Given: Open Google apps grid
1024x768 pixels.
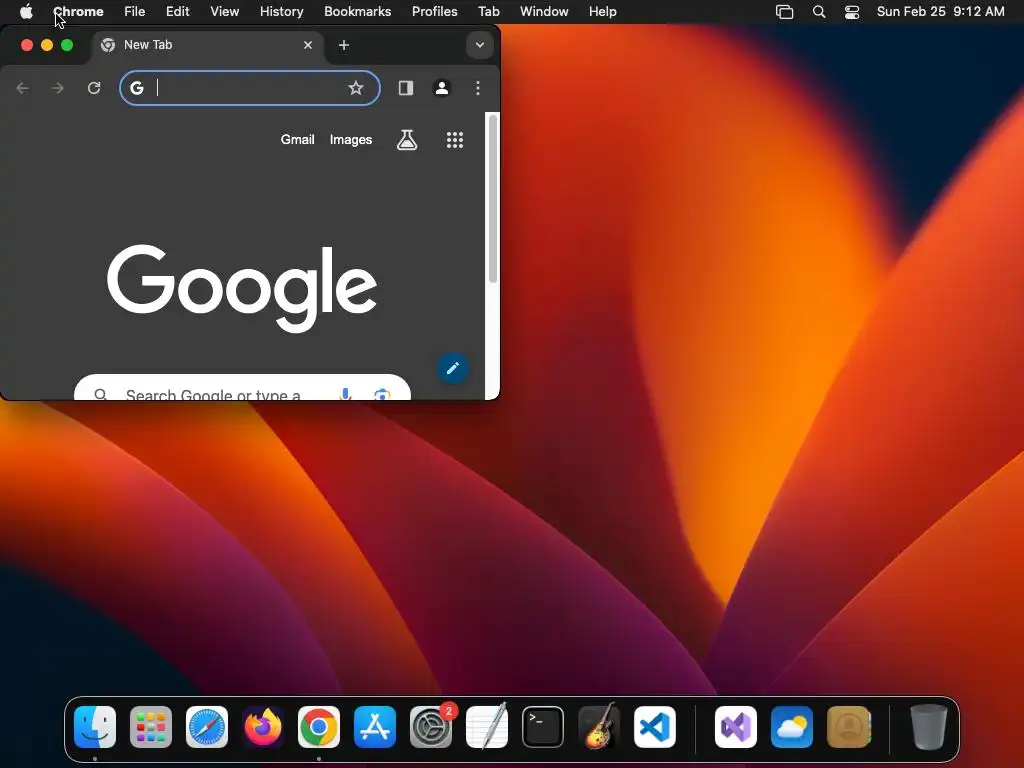Looking at the screenshot, I should (x=455, y=140).
